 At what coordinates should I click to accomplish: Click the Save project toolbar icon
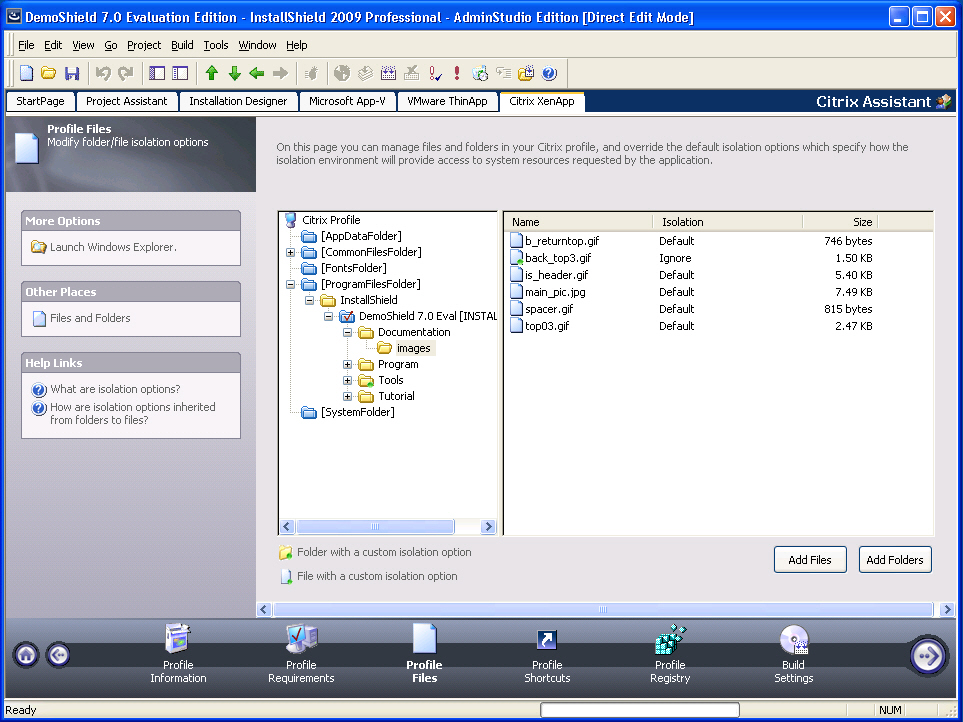coord(72,73)
